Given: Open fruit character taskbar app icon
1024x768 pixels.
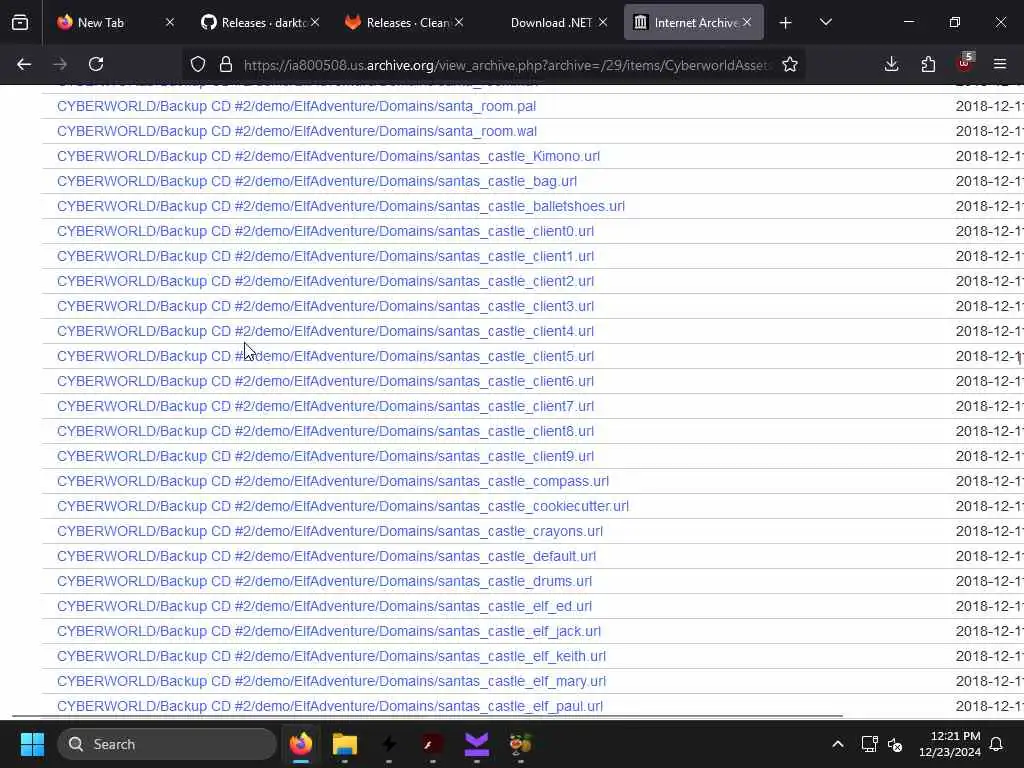Looking at the screenshot, I should click(x=520, y=744).
